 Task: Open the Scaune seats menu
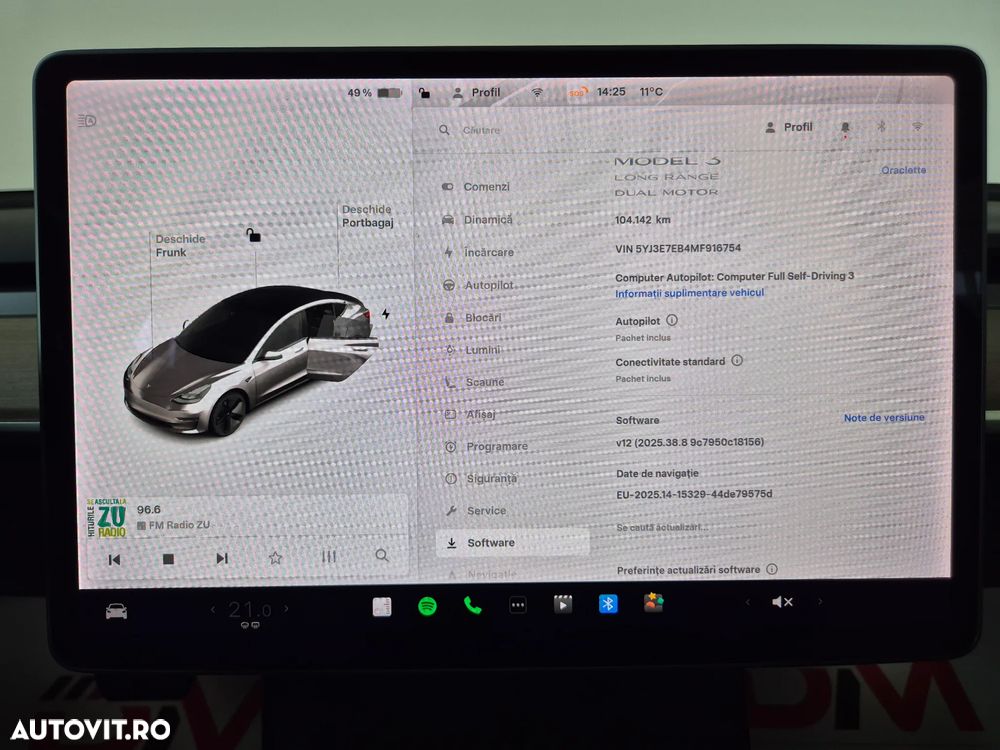tap(475, 382)
